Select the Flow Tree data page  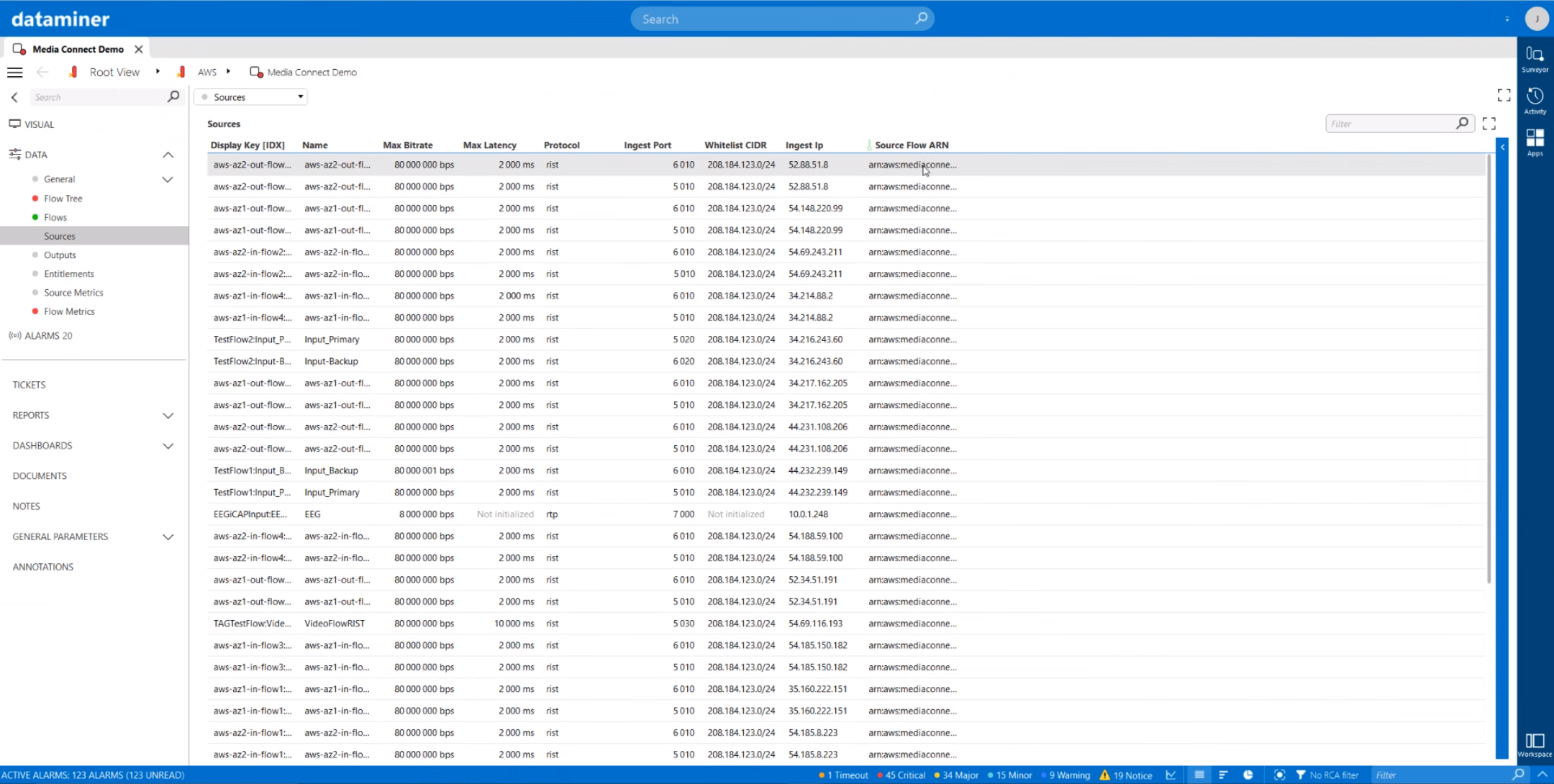point(63,199)
